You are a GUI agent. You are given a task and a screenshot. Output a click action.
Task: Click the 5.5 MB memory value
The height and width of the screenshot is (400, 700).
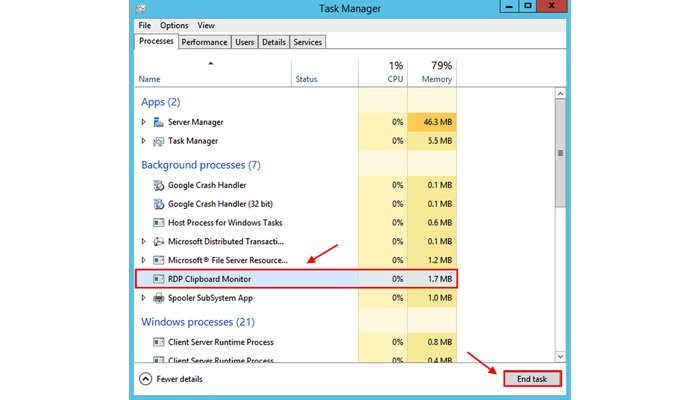coord(440,141)
